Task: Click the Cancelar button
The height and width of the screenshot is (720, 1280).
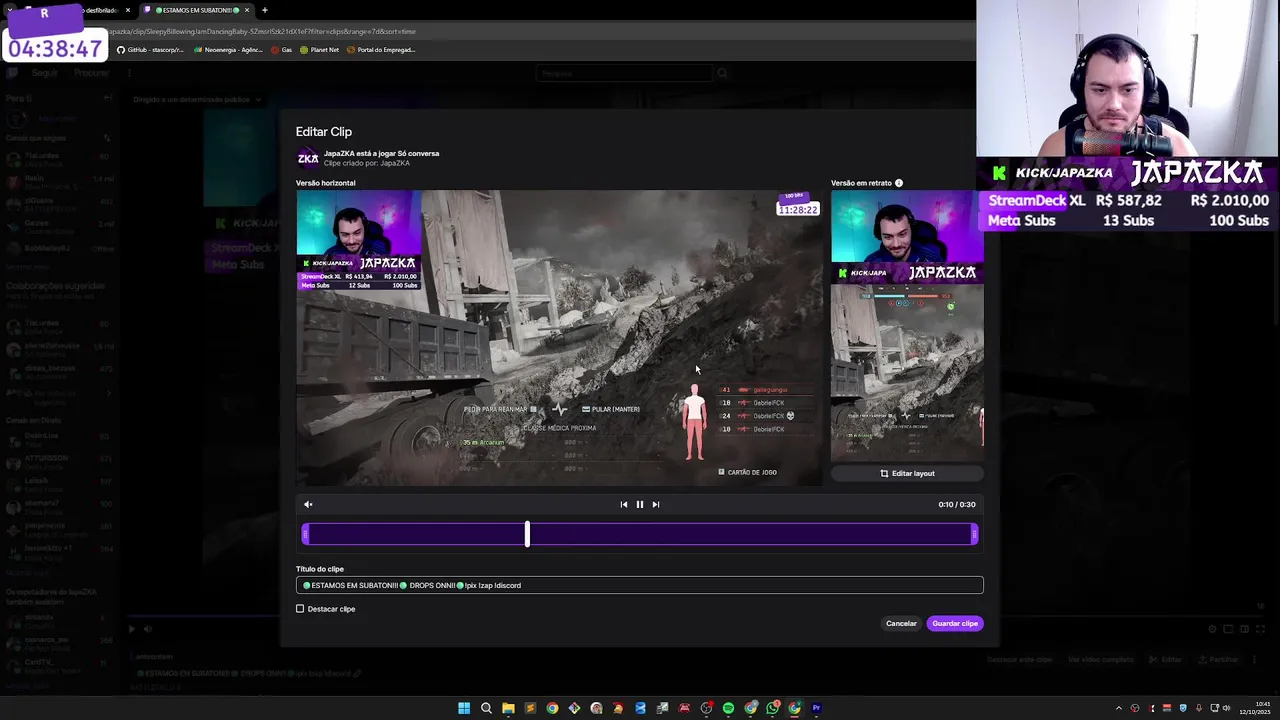Action: [x=901, y=623]
